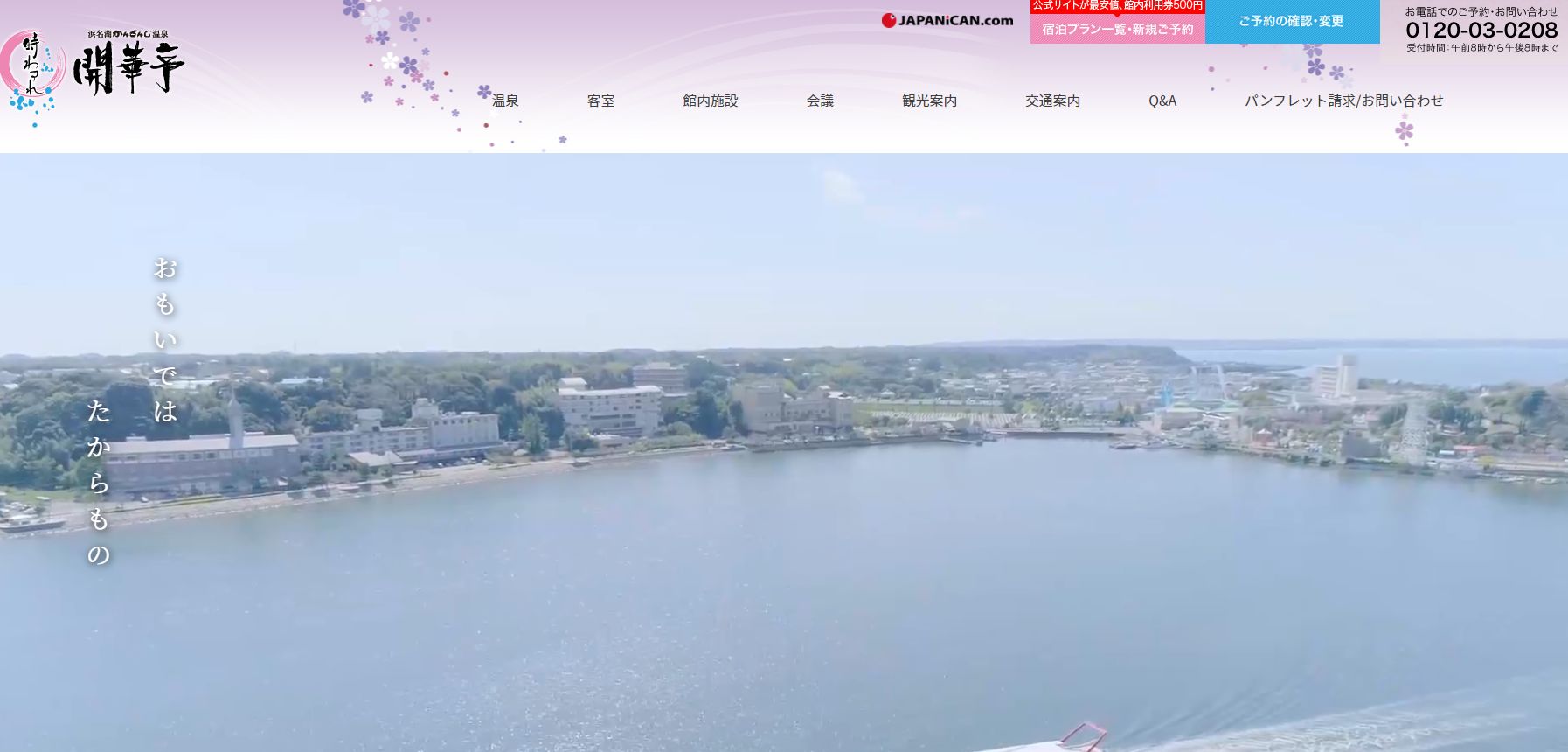The width and height of the screenshot is (1568, 752).
Task: Open the Q&A page
Action: 1162,101
